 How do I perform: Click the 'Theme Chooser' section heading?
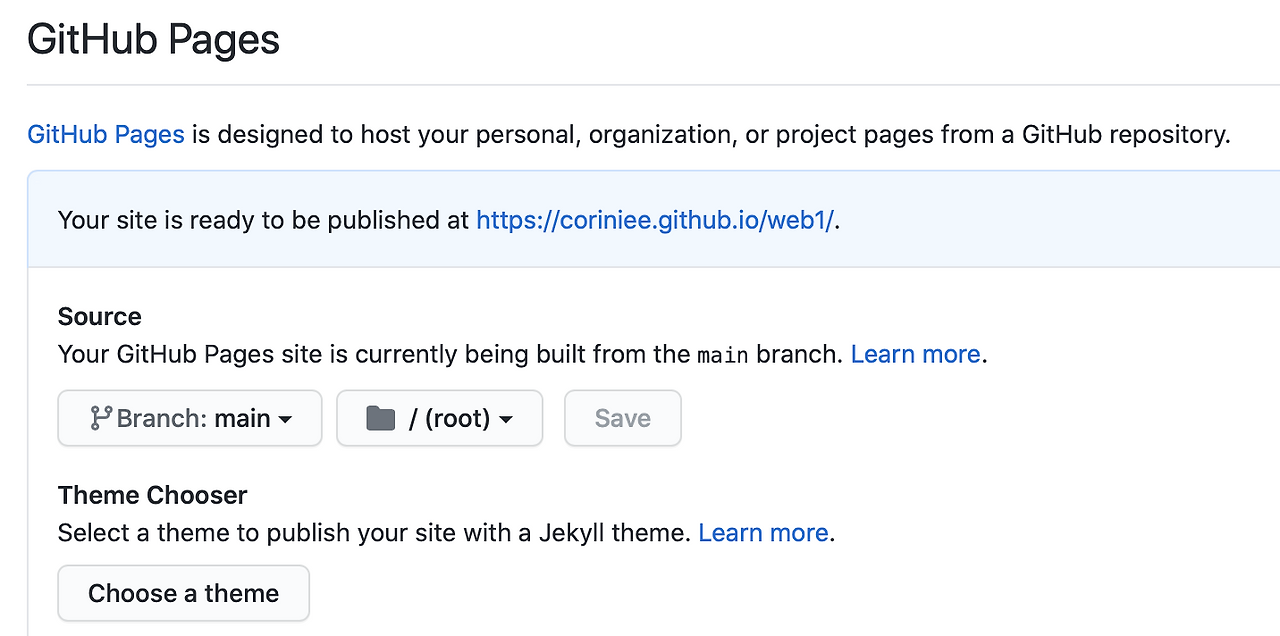152,494
